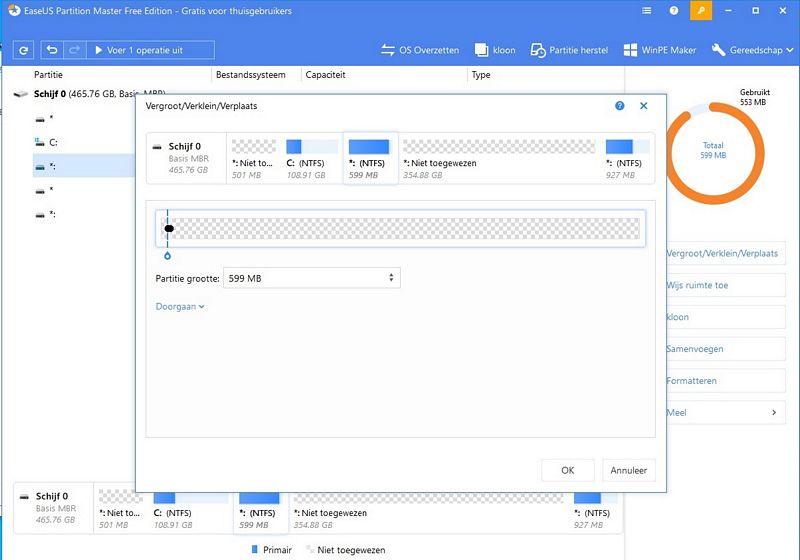The height and width of the screenshot is (560, 800).
Task: Select the 599 MB NTFS partition in dialog
Action: click(x=370, y=158)
